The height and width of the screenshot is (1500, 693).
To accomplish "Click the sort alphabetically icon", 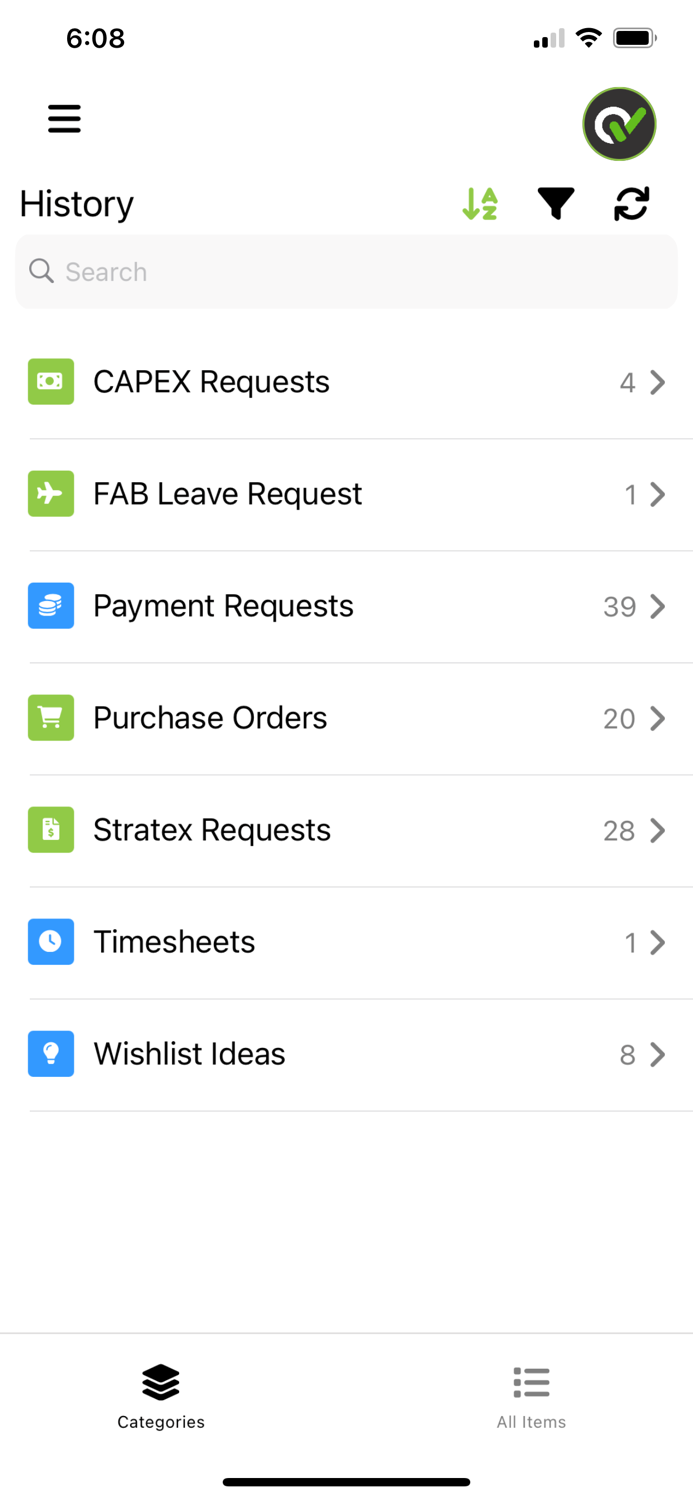I will pyautogui.click(x=479, y=203).
